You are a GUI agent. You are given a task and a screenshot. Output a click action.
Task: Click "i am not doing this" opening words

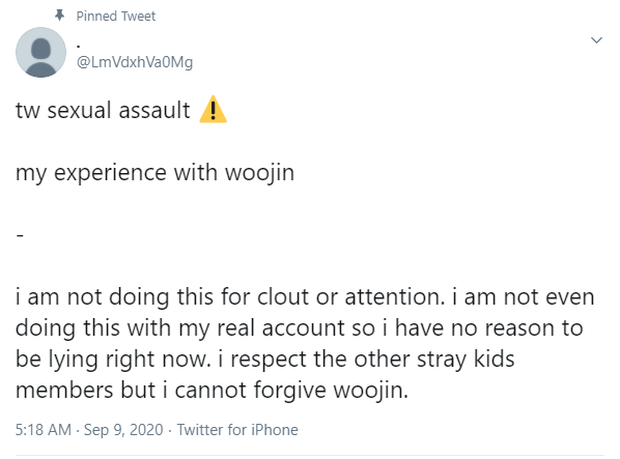(x=97, y=297)
